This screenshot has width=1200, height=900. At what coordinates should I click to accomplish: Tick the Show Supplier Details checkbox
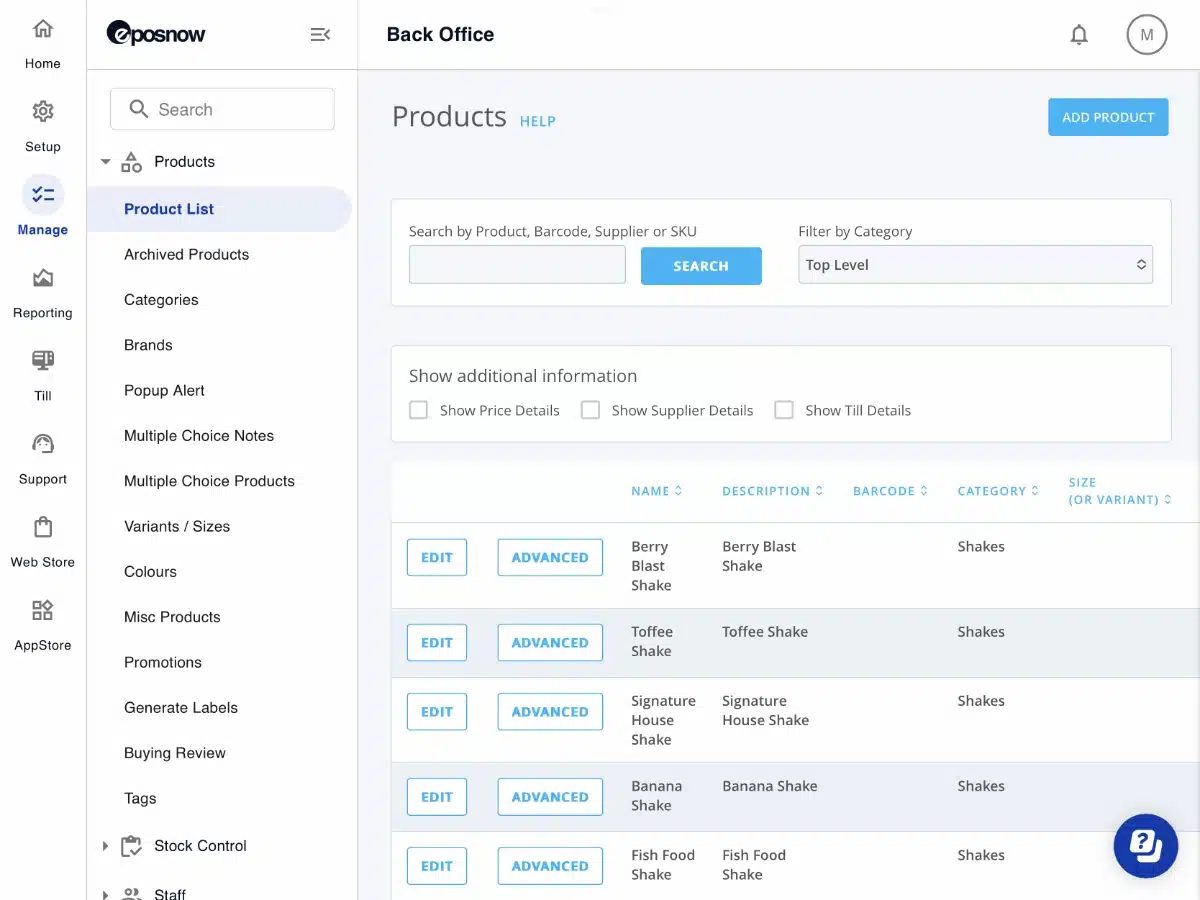(x=591, y=410)
